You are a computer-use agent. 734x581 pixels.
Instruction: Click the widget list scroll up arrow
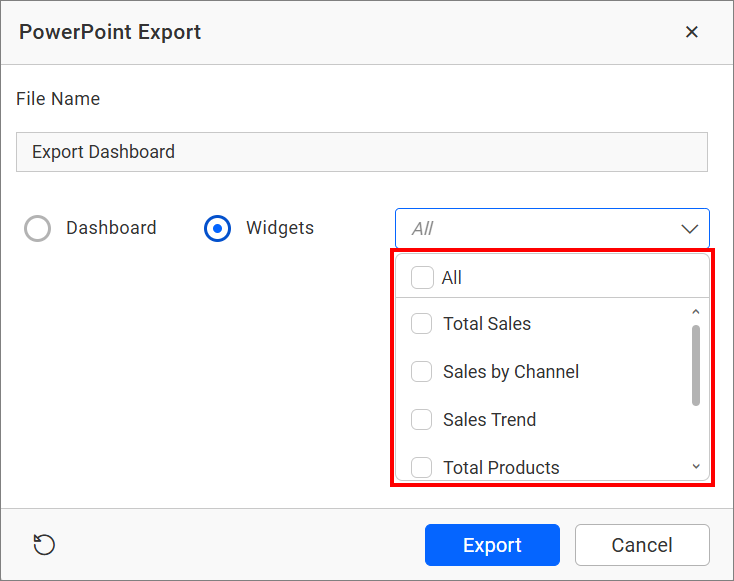point(696,312)
